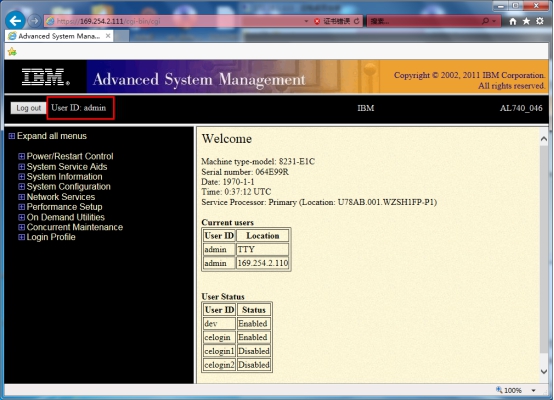Open the System Service Aids menu
The height and width of the screenshot is (400, 554).
(x=67, y=166)
